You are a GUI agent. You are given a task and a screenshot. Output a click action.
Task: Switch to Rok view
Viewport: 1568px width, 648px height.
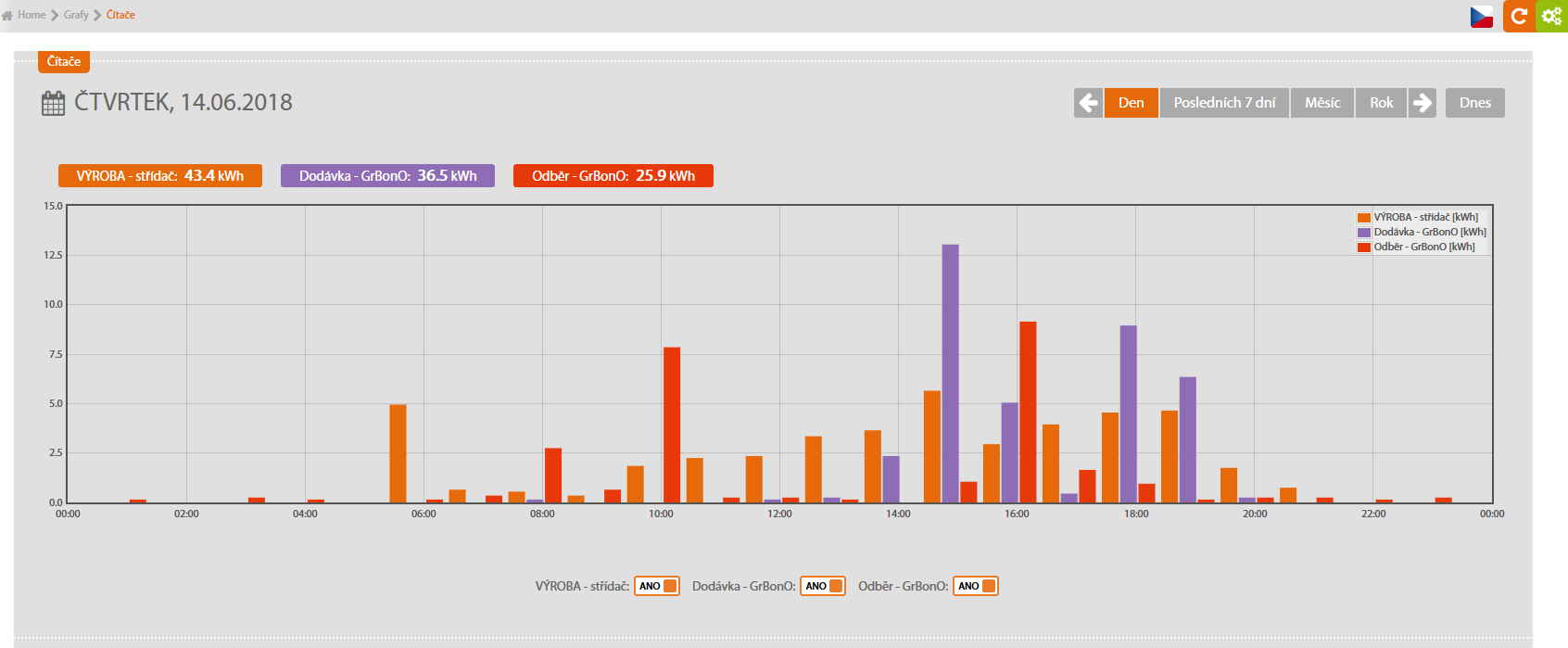pyautogui.click(x=1381, y=103)
